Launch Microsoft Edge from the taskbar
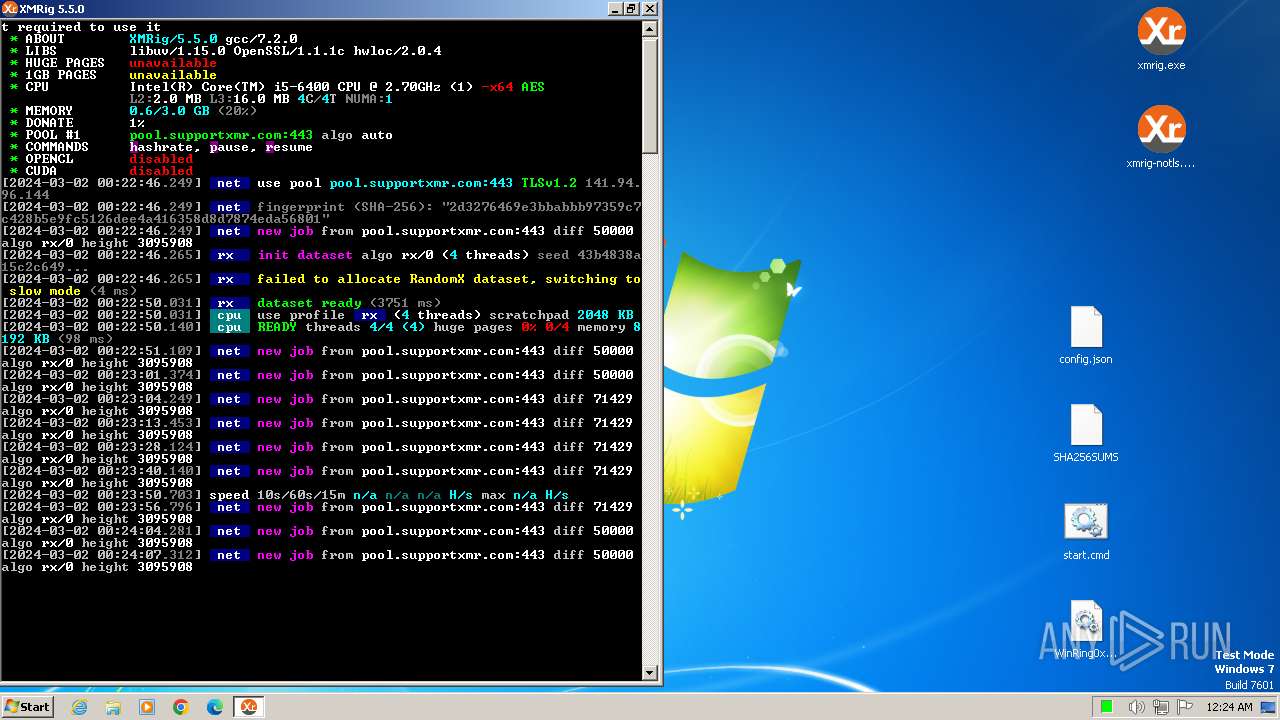The width and height of the screenshot is (1280, 720). point(215,707)
